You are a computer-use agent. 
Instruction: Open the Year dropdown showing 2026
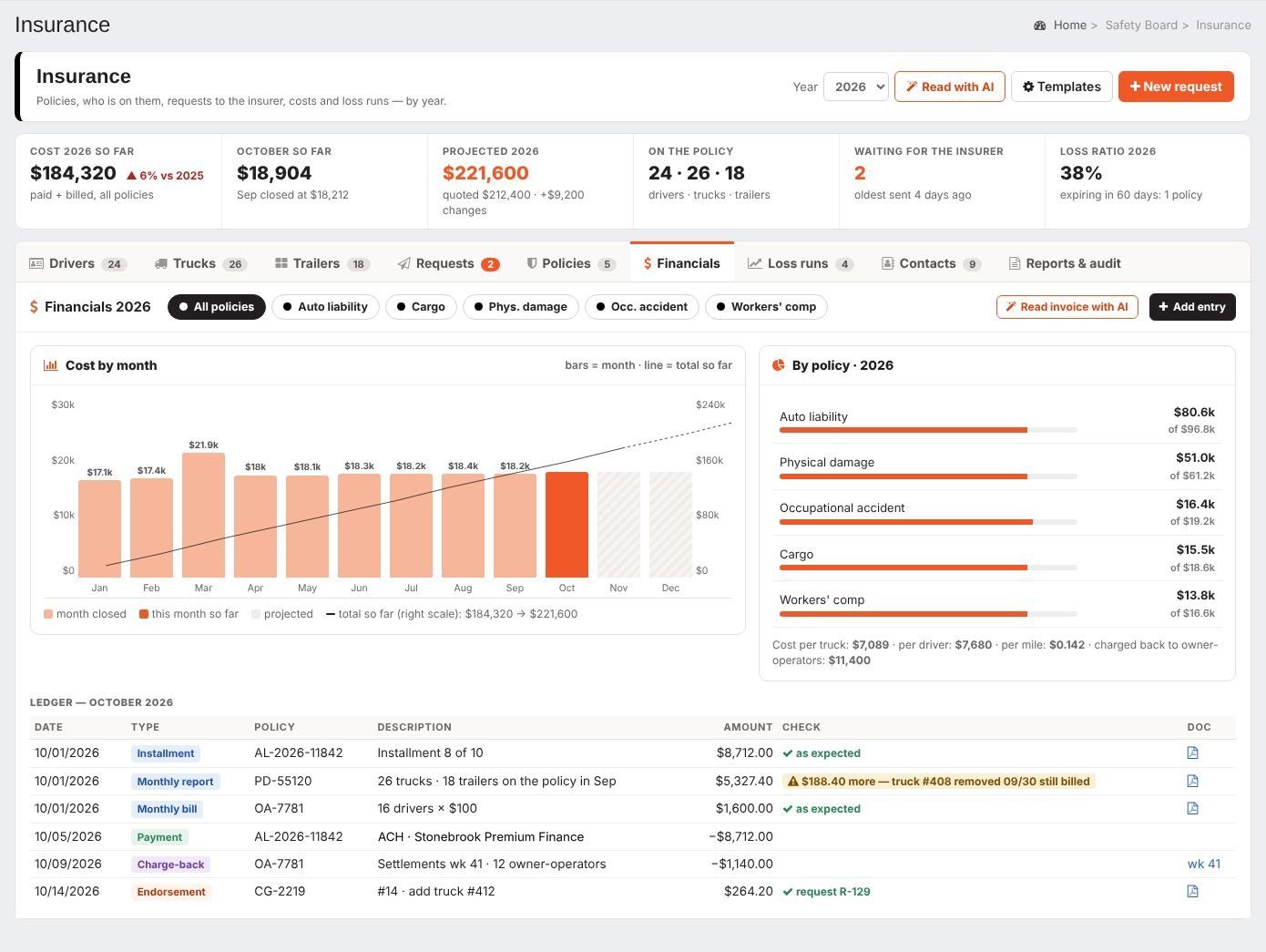pyautogui.click(x=856, y=87)
